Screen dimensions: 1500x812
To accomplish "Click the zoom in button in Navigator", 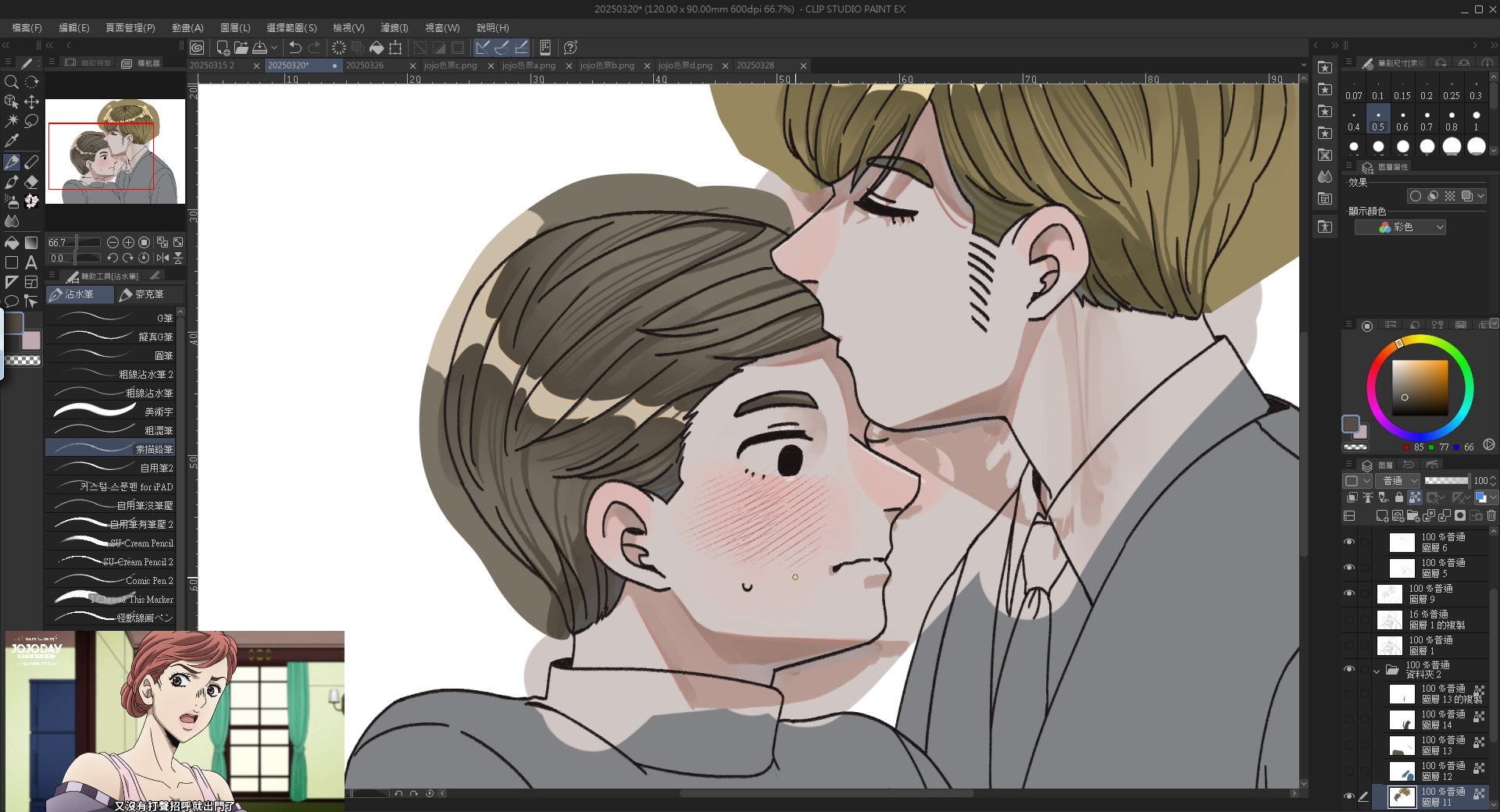I will coord(128,243).
